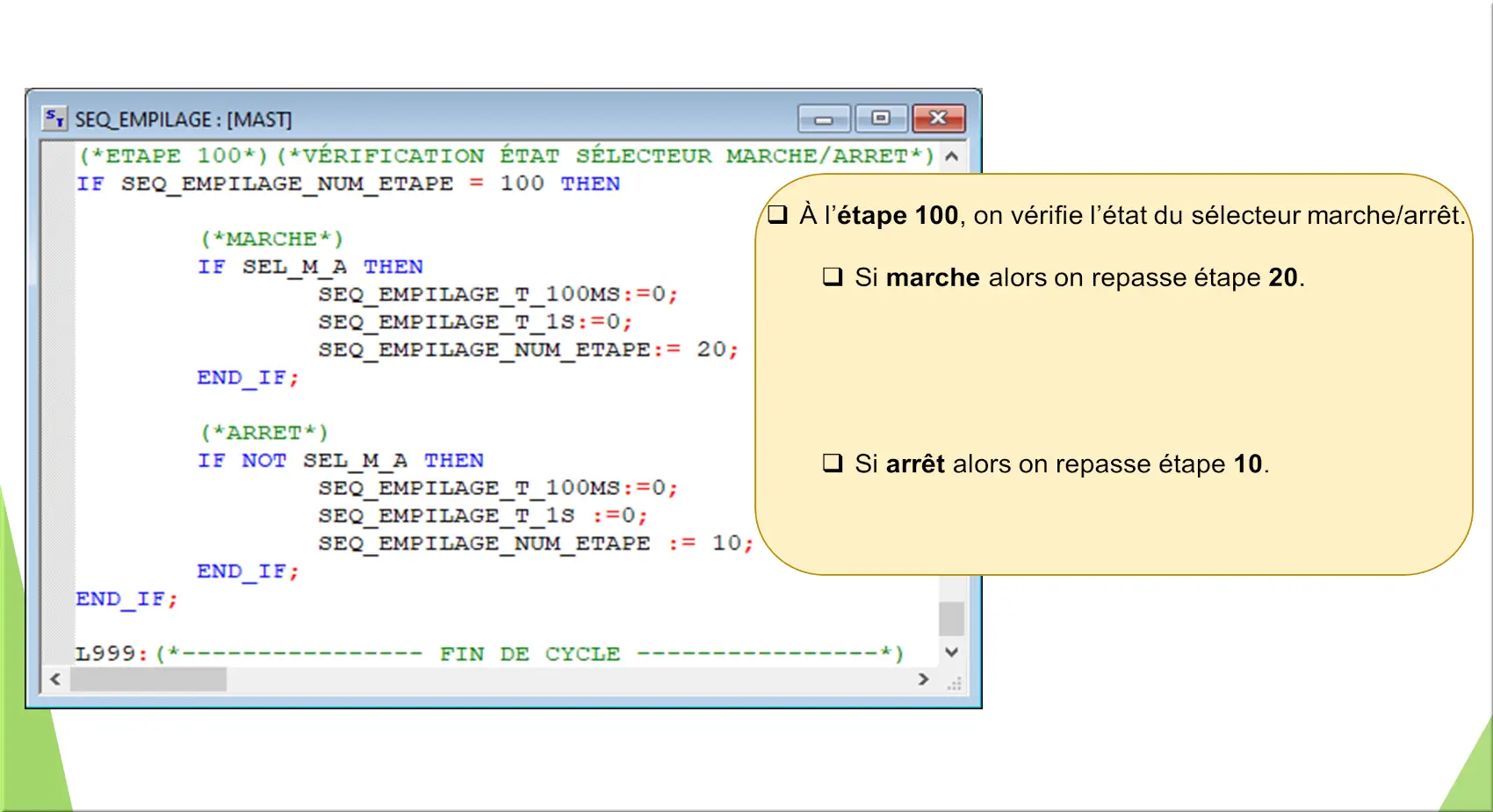Click the line SEQ_EMPILAGE_NUM_ETAPE:= 20;
This screenshot has width=1493, height=812.
tap(529, 349)
